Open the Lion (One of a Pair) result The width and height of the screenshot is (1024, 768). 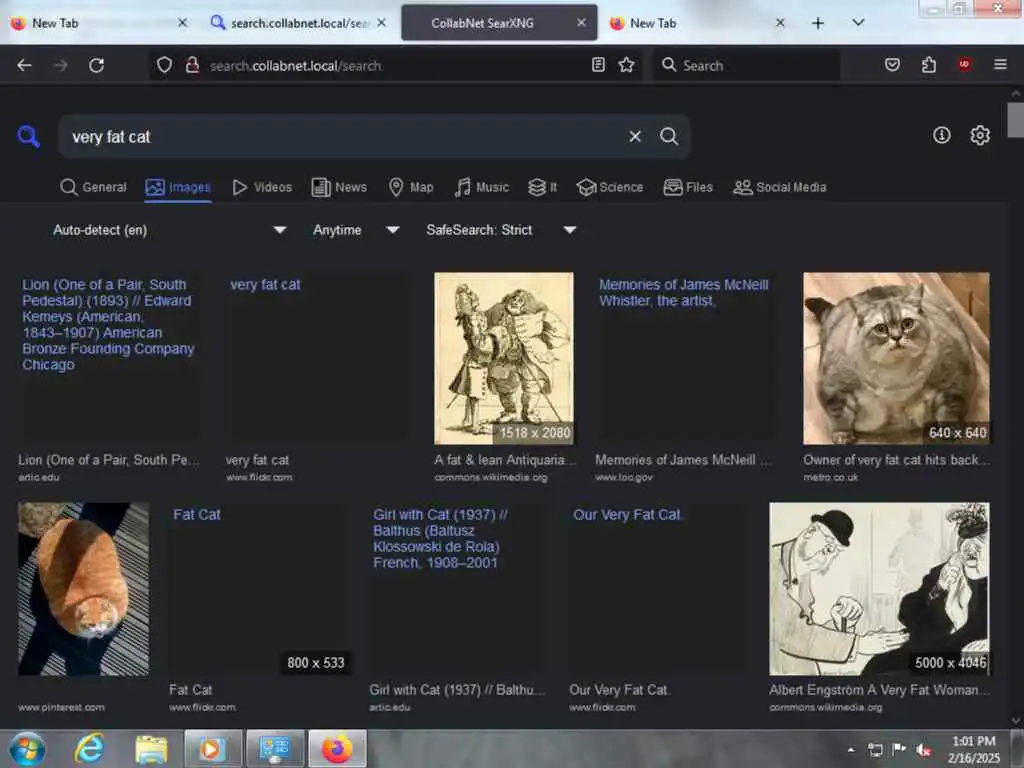click(108, 358)
